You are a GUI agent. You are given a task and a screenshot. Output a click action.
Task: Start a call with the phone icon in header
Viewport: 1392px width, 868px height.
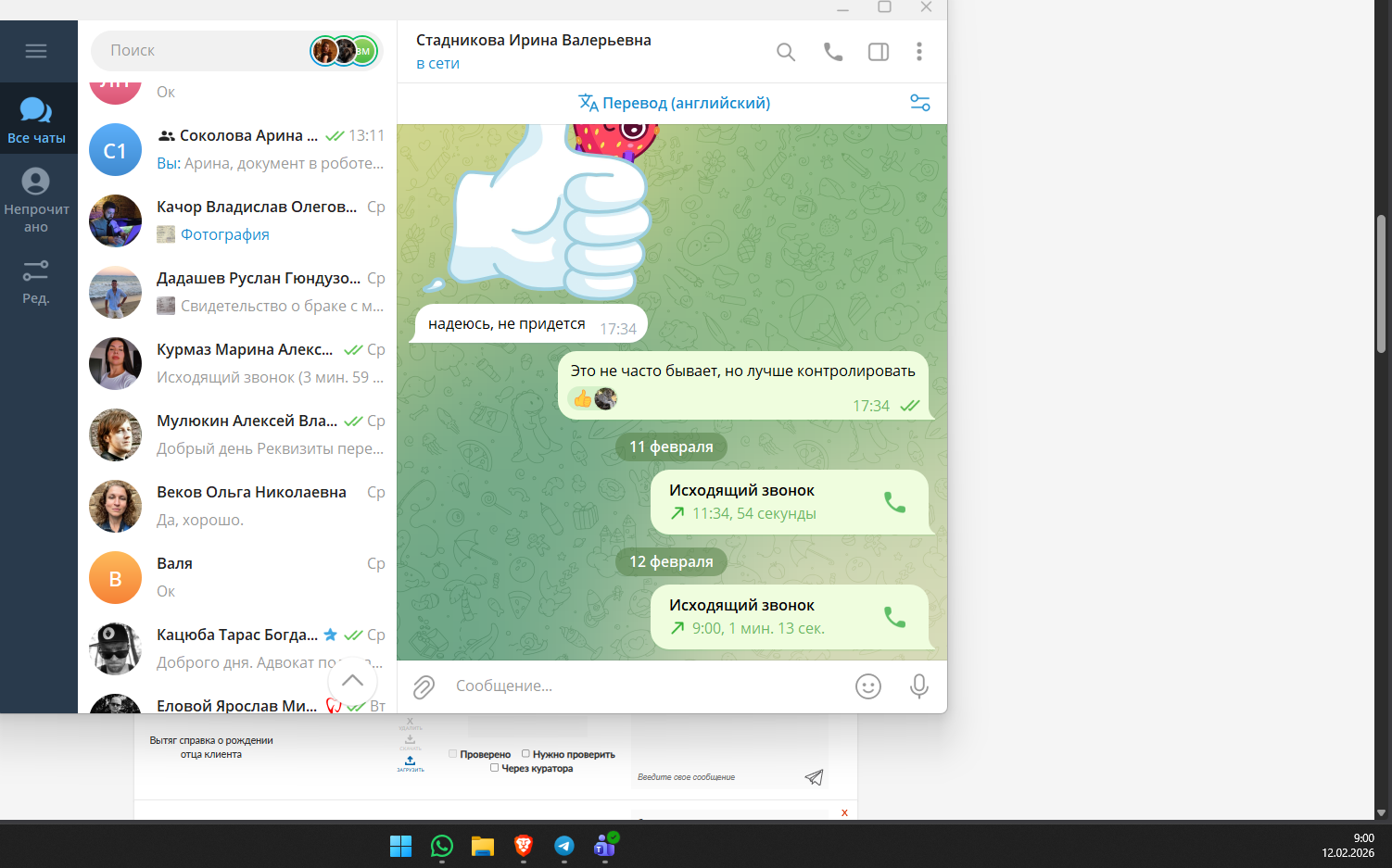(x=833, y=52)
